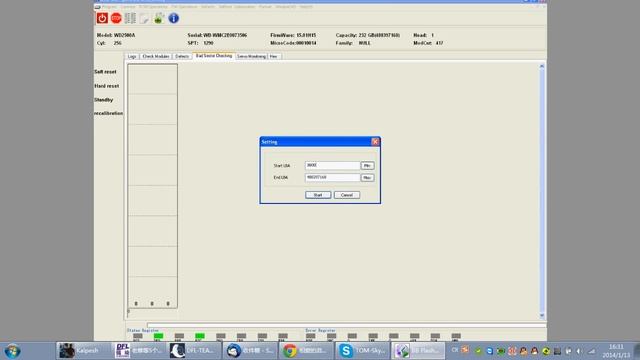The width and height of the screenshot is (640, 360).
Task: Switch to the Kalpesh taskbar window
Action: pos(83,351)
